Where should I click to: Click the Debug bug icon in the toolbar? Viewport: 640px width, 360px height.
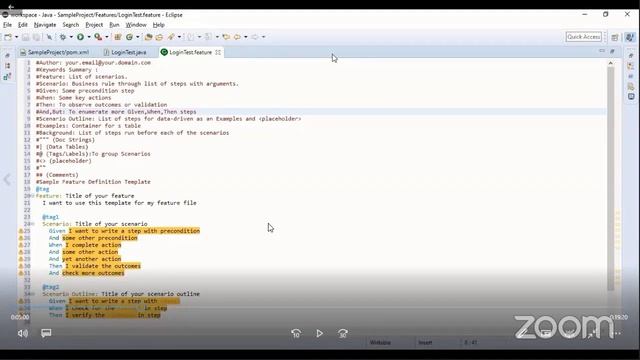point(63,37)
